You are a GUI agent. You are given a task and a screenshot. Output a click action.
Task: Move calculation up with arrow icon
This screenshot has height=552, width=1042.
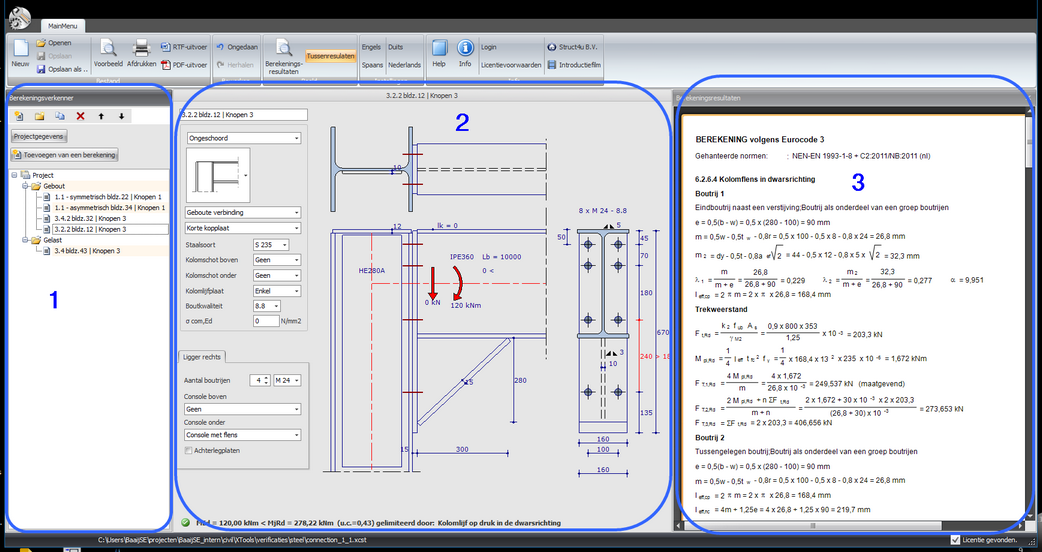pyautogui.click(x=101, y=116)
